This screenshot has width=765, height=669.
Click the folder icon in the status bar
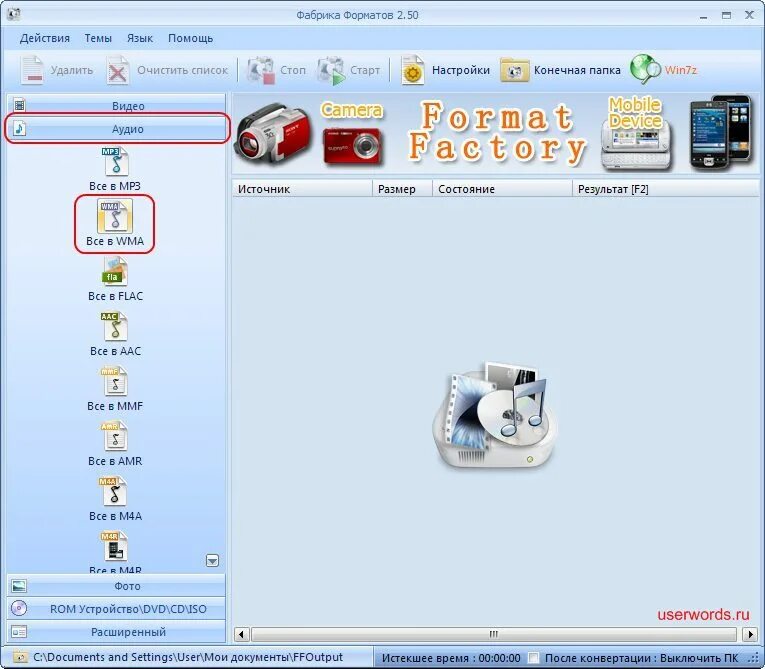(x=20, y=657)
